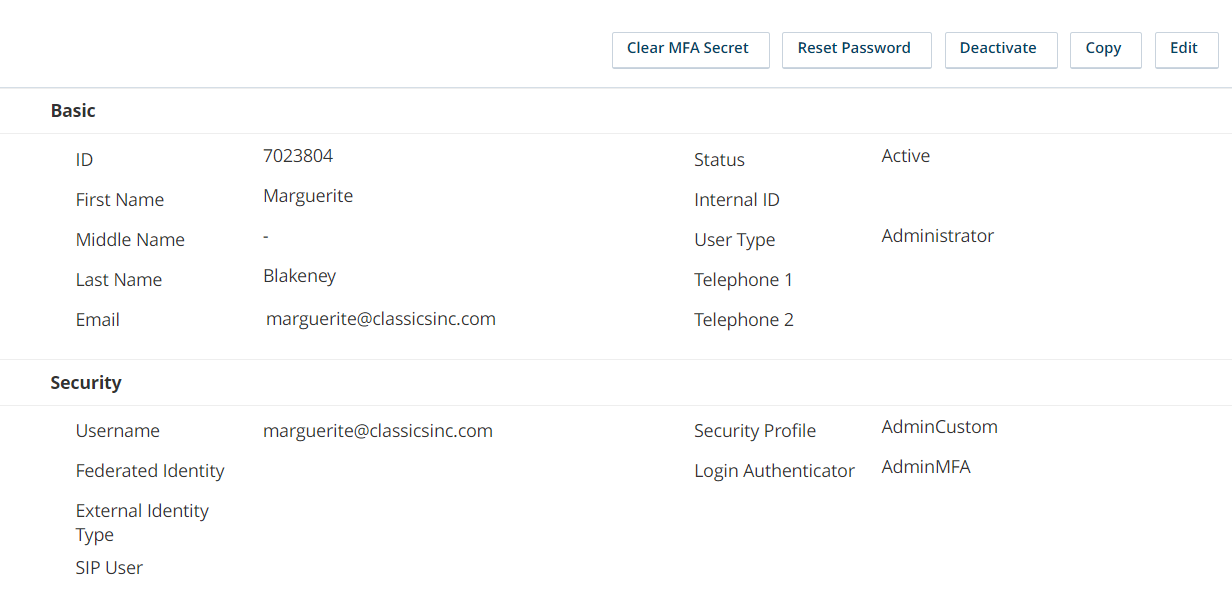Image resolution: width=1232 pixels, height=600 pixels.
Task: Copy this user record
Action: pyautogui.click(x=1105, y=49)
